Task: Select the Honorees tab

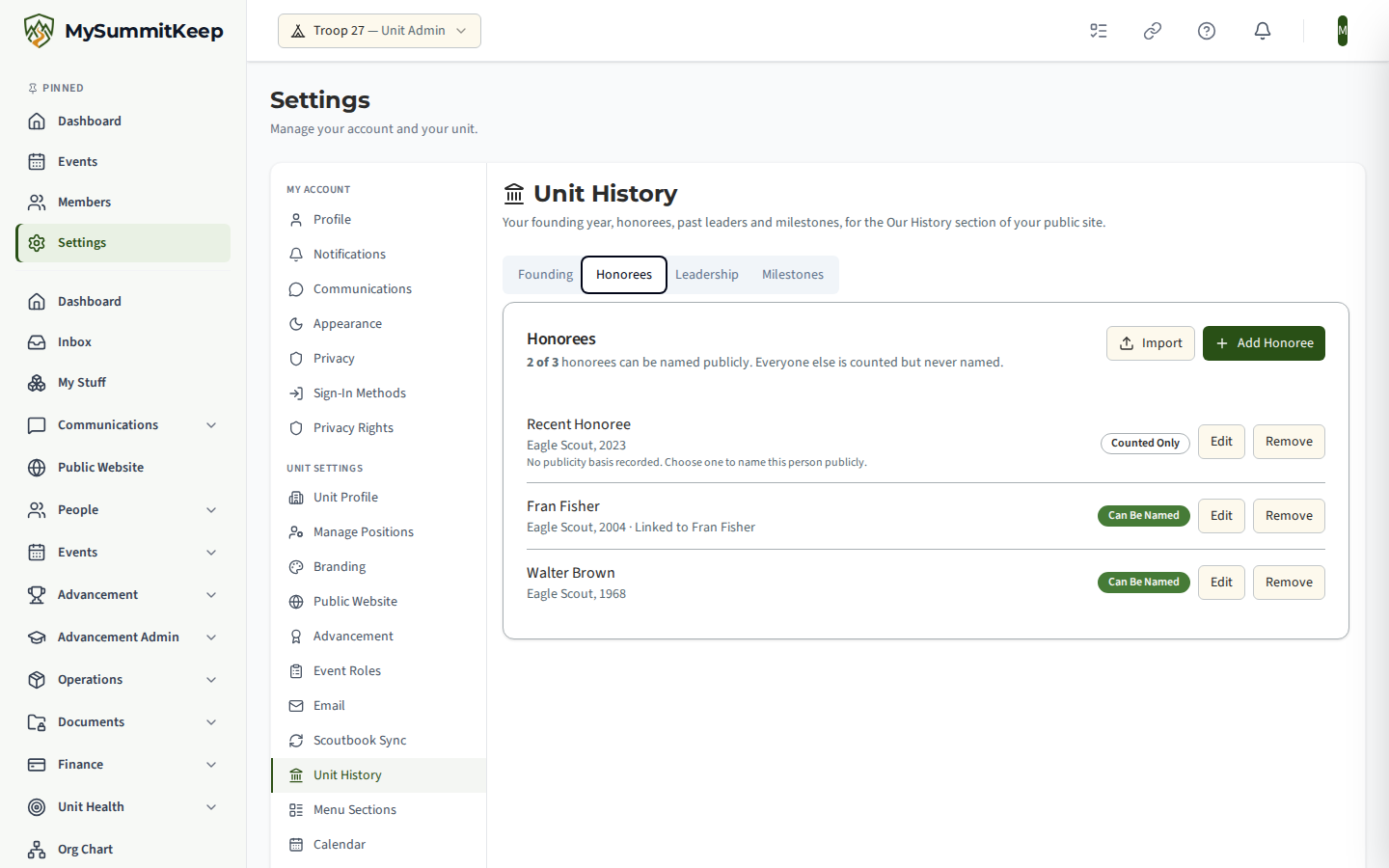Action: [x=624, y=275]
